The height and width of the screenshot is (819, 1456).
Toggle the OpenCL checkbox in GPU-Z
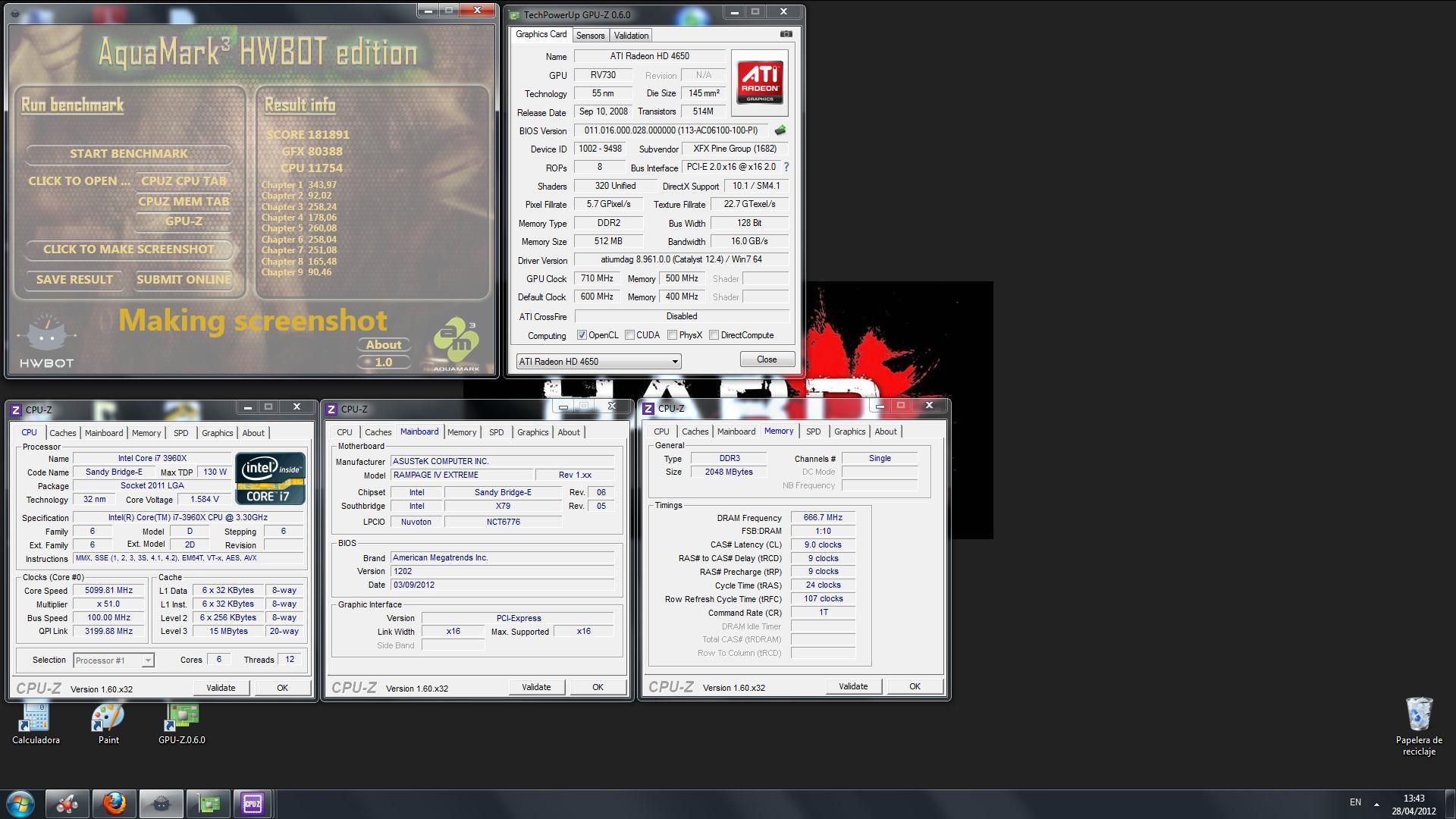(x=582, y=335)
